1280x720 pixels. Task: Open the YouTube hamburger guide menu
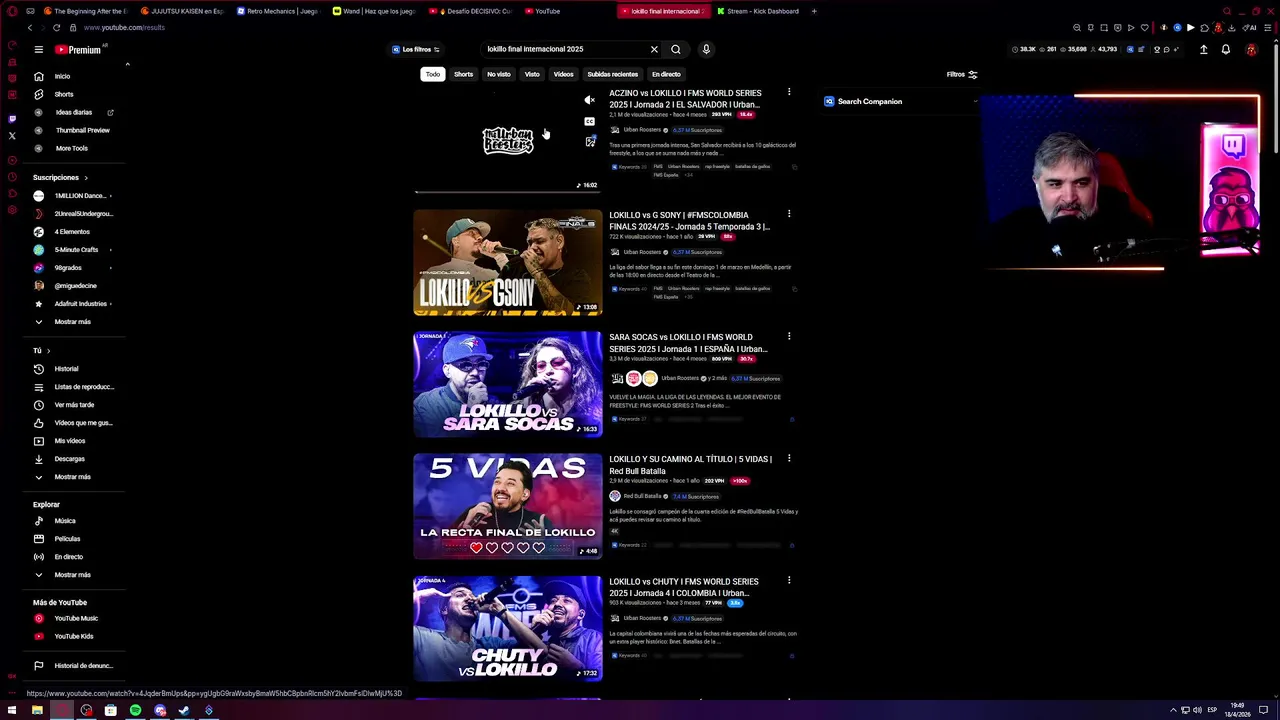tap(38, 49)
